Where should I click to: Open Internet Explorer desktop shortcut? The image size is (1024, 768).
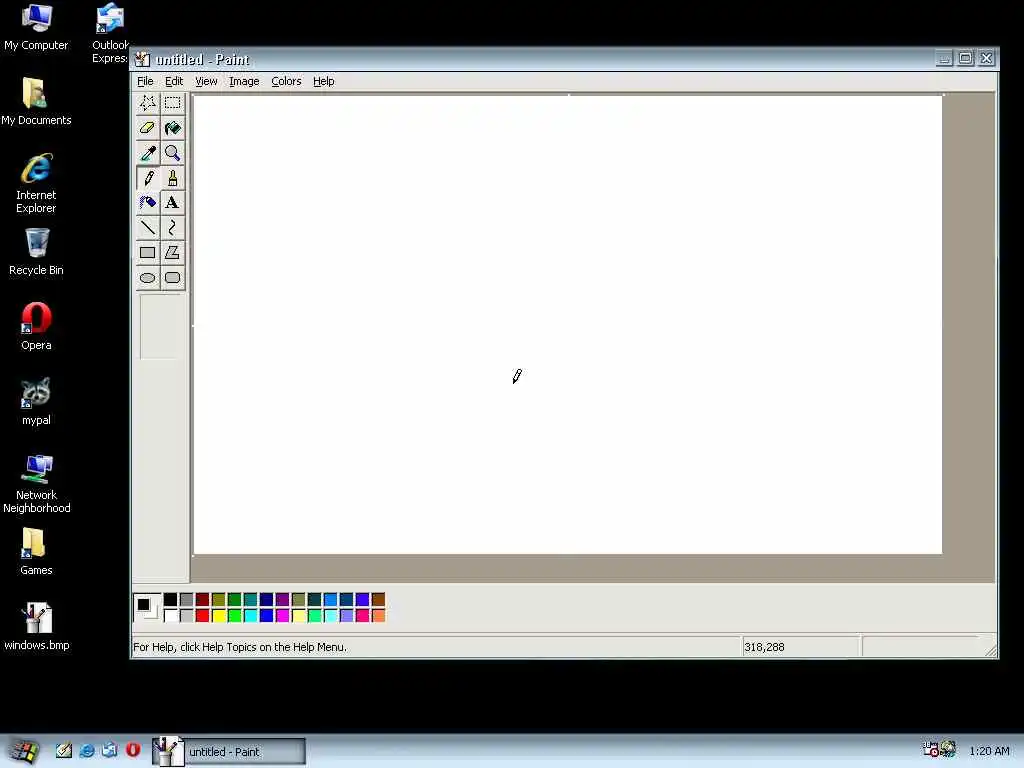36,184
